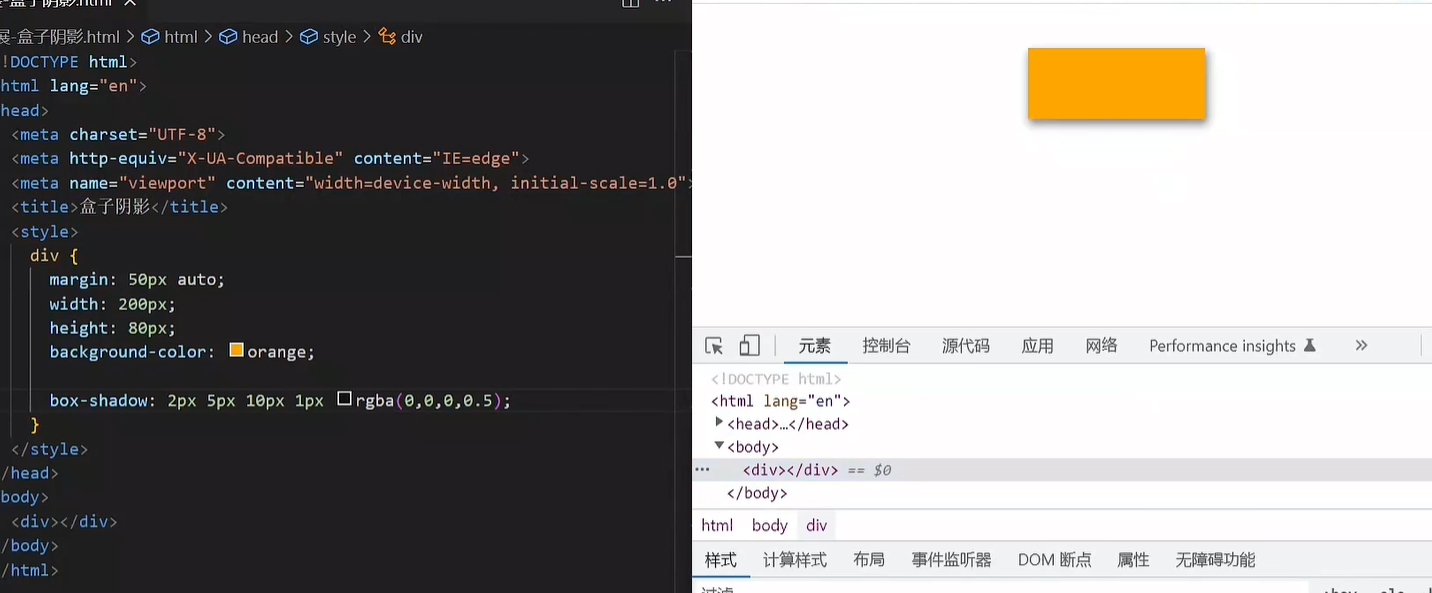The height and width of the screenshot is (593, 1432).
Task: Open the rgba box-shadow color swatch
Action: 345,399
